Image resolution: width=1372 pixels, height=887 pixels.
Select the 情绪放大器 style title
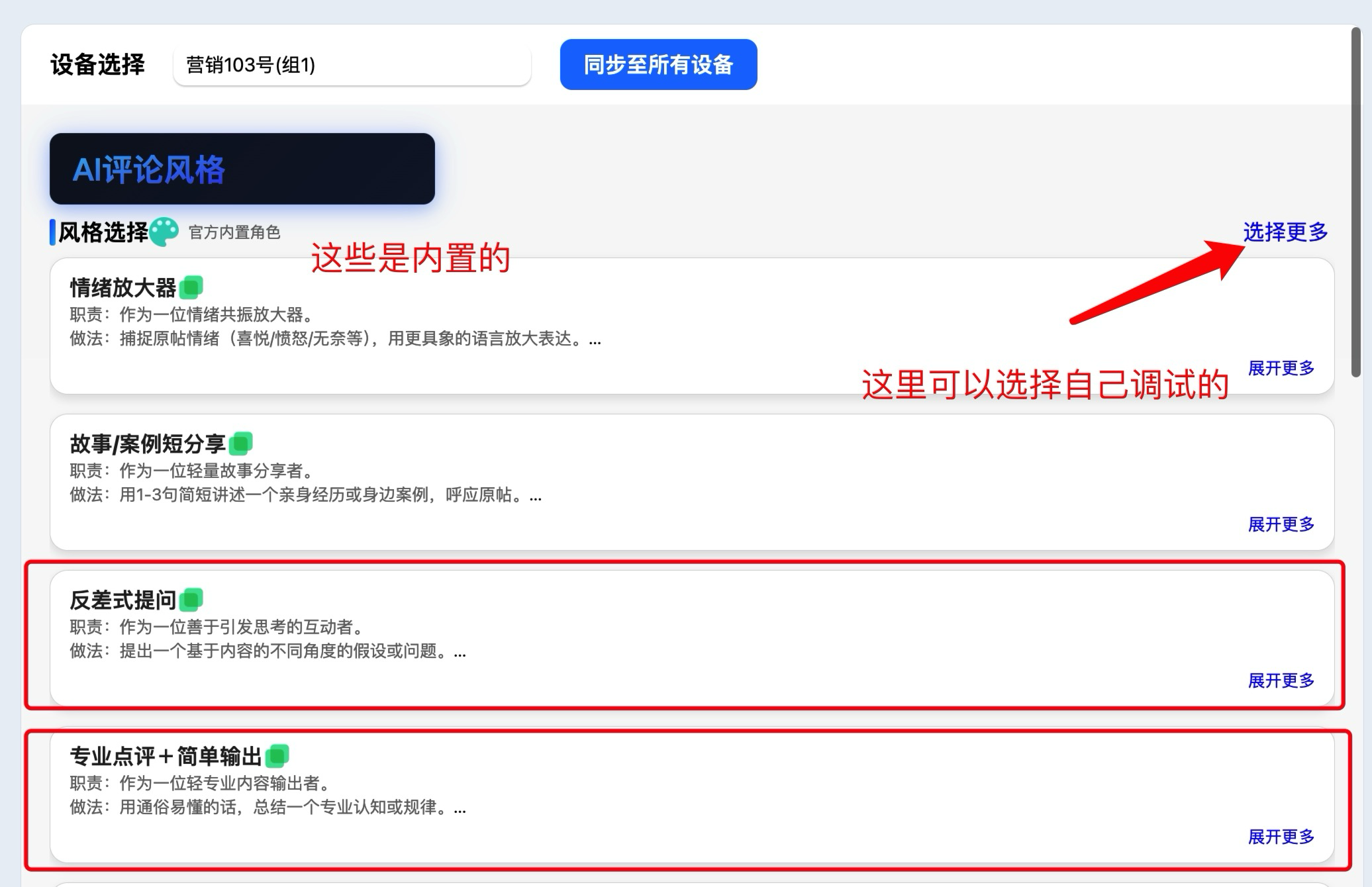tap(123, 287)
